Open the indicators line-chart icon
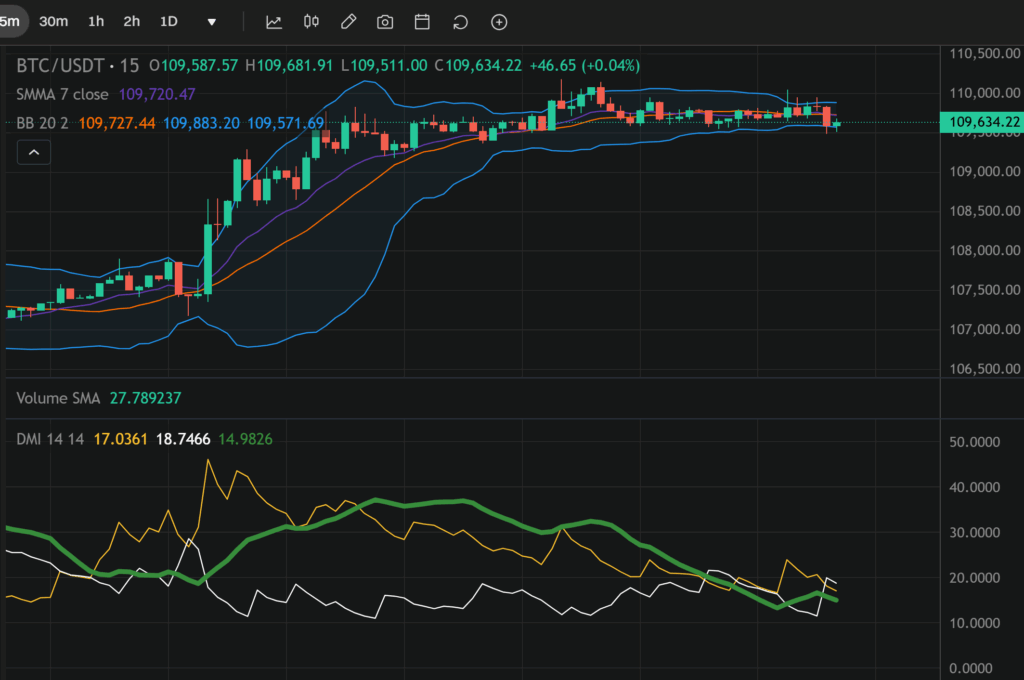Screen dimensions: 1024x680 pyautogui.click(x=274, y=22)
